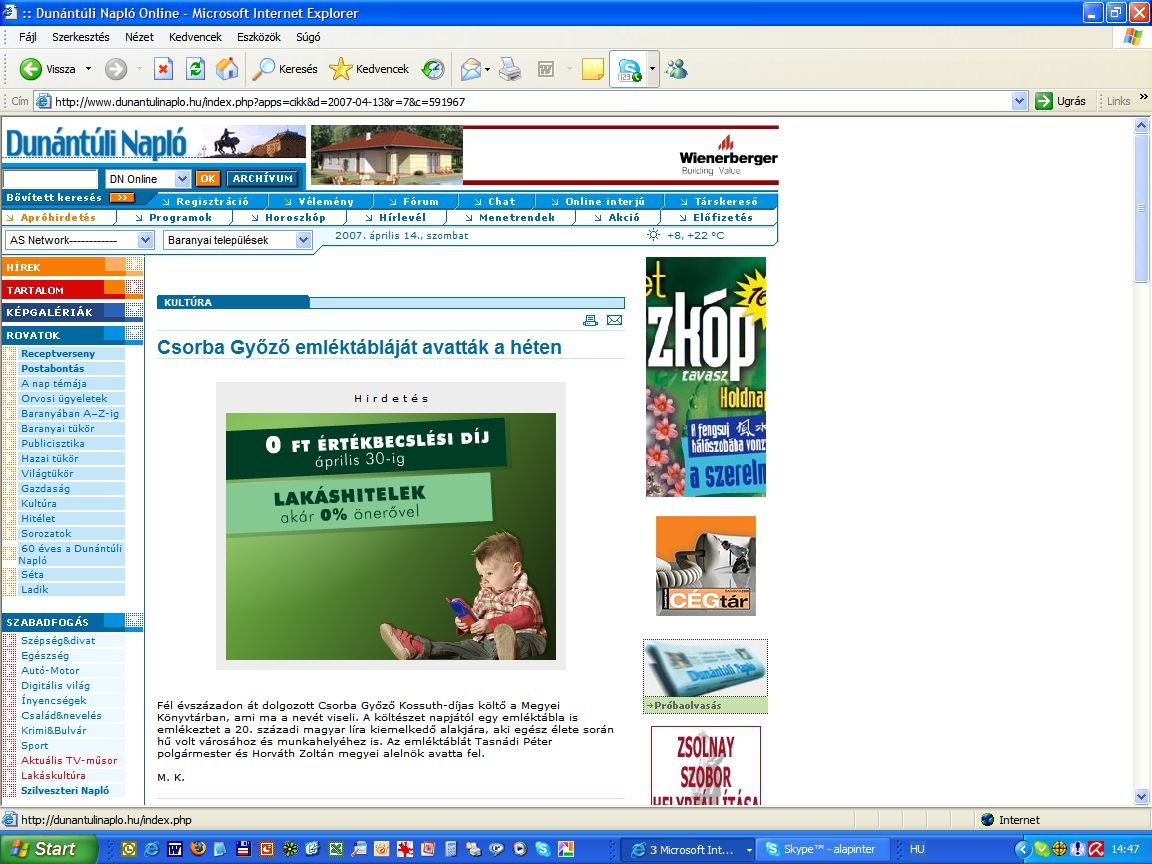Open the Receptverseny sidebar link
Viewport: 1152px width, 864px height.
57,353
